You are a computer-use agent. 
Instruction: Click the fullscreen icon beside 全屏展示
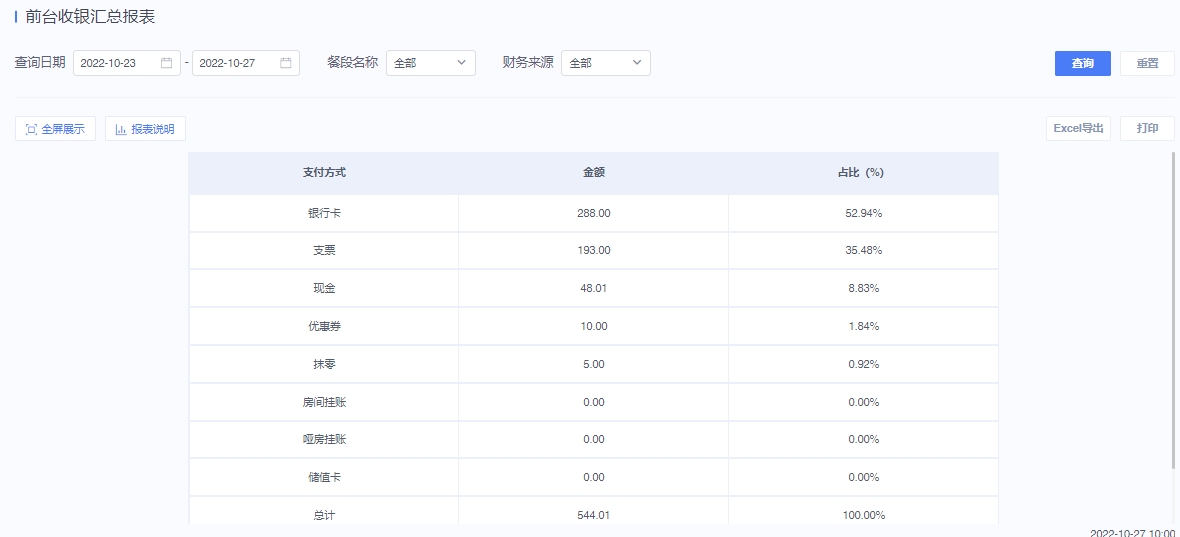pos(31,129)
